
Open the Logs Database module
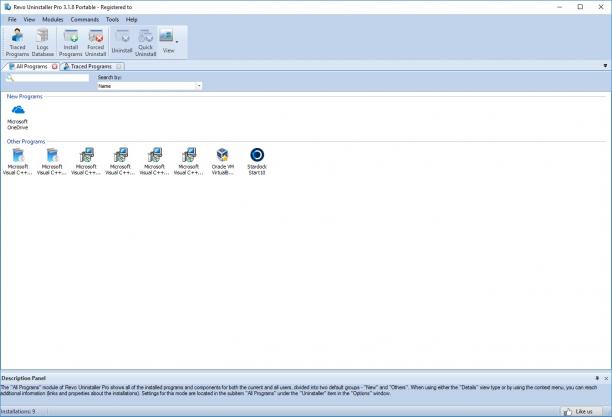(43, 43)
